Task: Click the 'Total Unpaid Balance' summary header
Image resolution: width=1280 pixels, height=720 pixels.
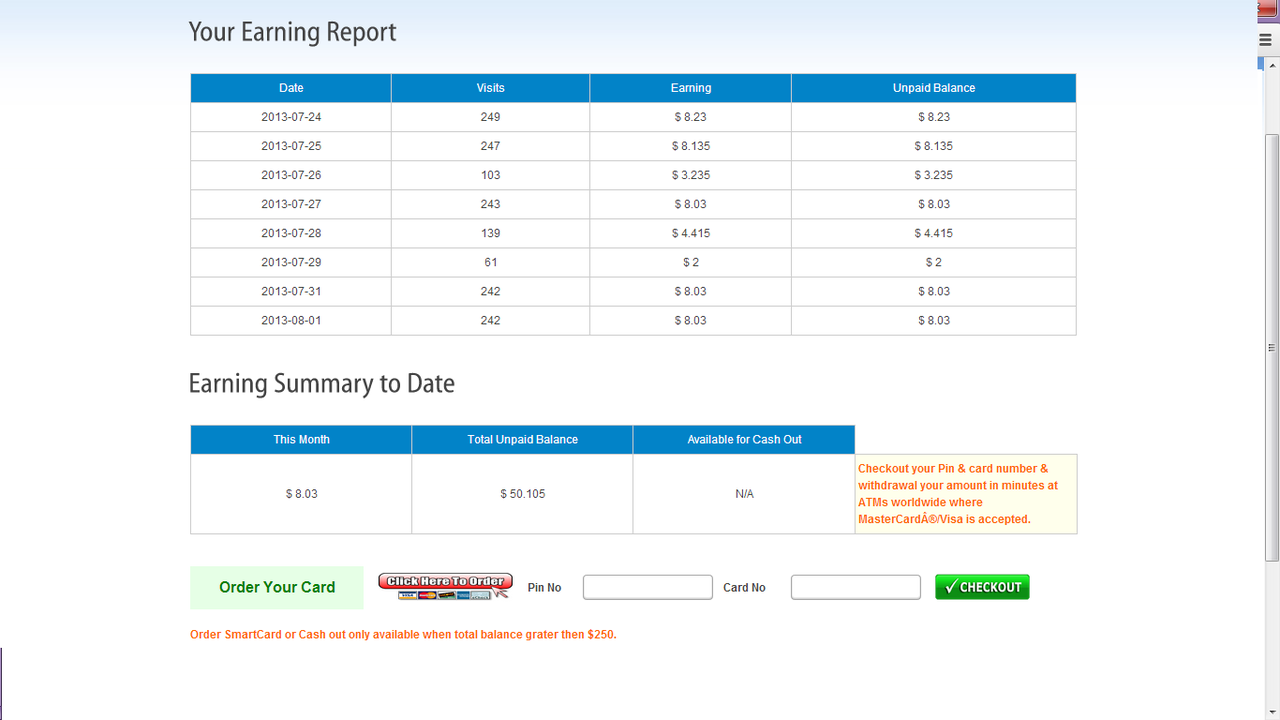Action: coord(522,440)
